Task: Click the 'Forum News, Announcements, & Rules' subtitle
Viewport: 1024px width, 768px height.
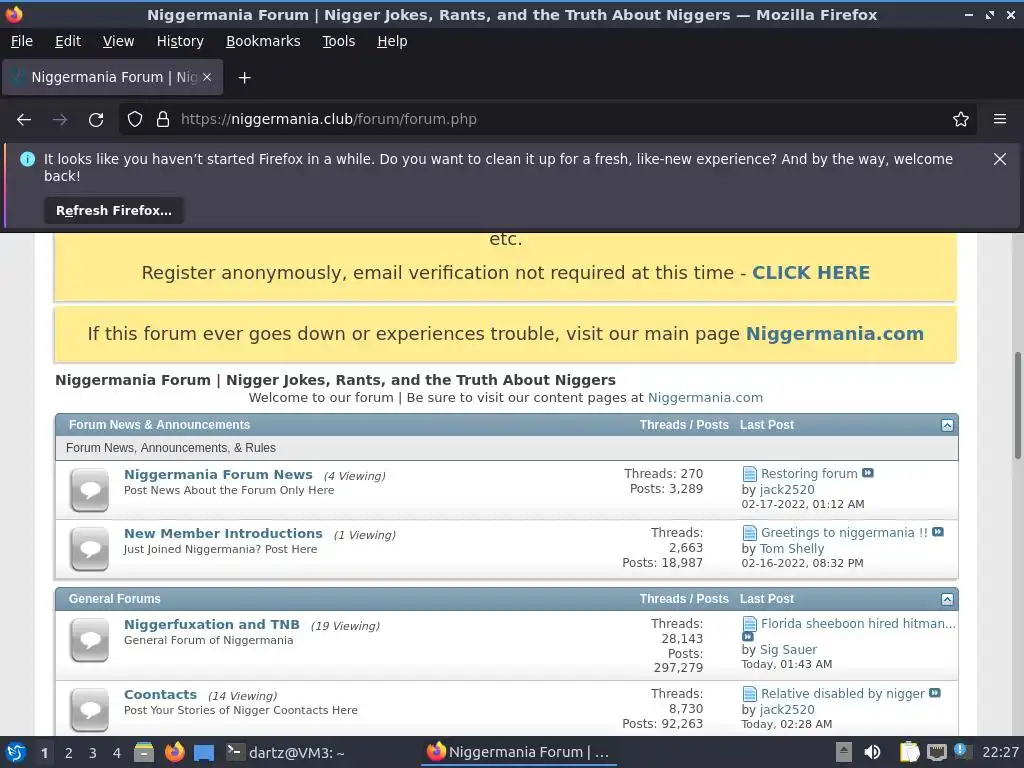Action: (x=171, y=448)
